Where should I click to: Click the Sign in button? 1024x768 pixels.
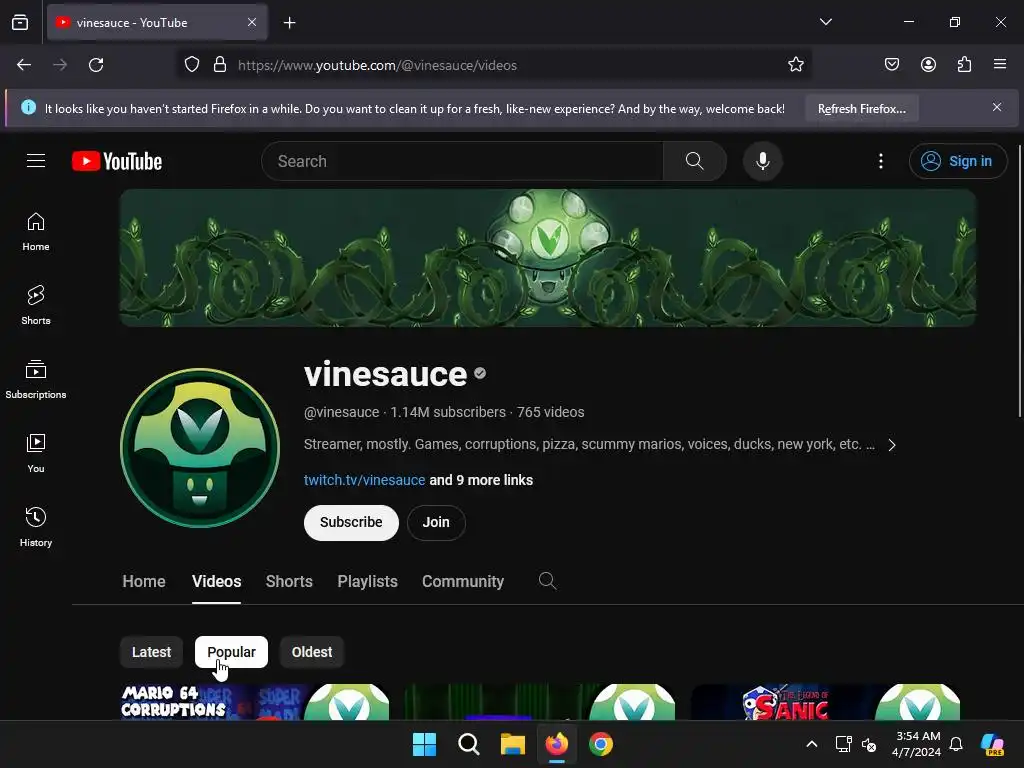(957, 161)
